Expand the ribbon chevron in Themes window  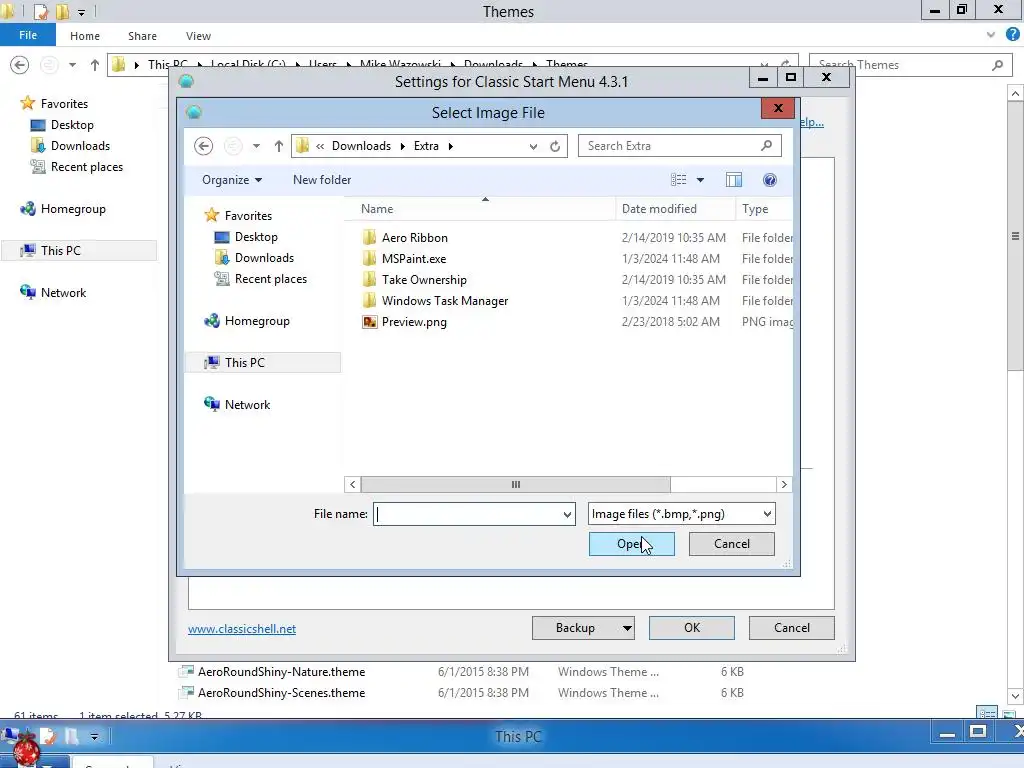[x=991, y=35]
